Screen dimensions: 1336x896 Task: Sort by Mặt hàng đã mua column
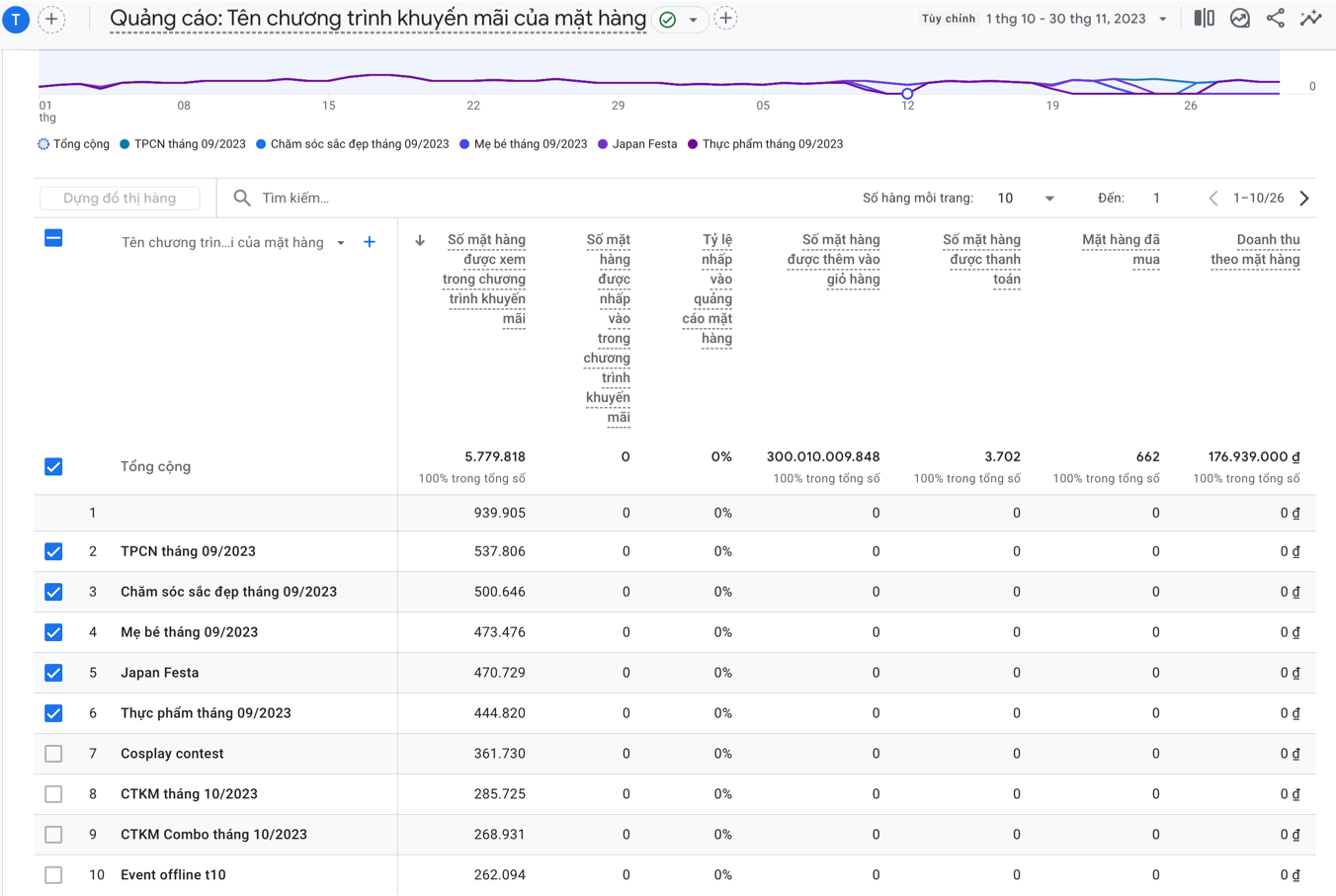pos(1121,249)
